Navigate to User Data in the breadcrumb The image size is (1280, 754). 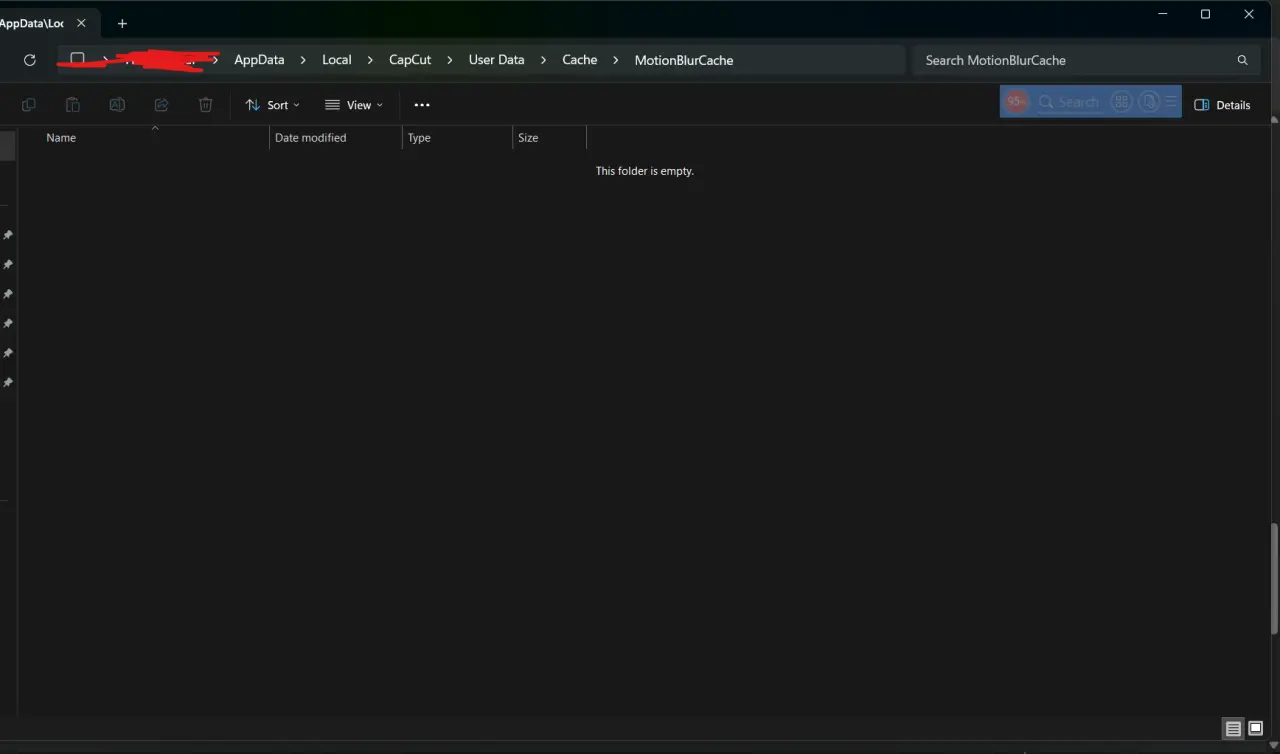(497, 60)
